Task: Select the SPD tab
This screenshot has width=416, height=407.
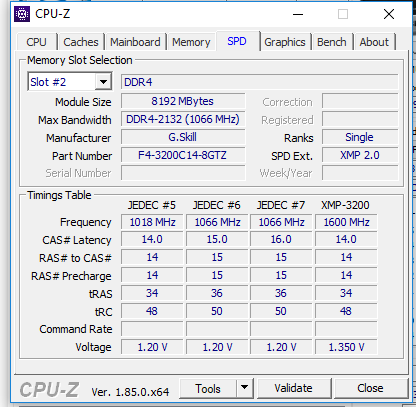Action: click(x=237, y=41)
